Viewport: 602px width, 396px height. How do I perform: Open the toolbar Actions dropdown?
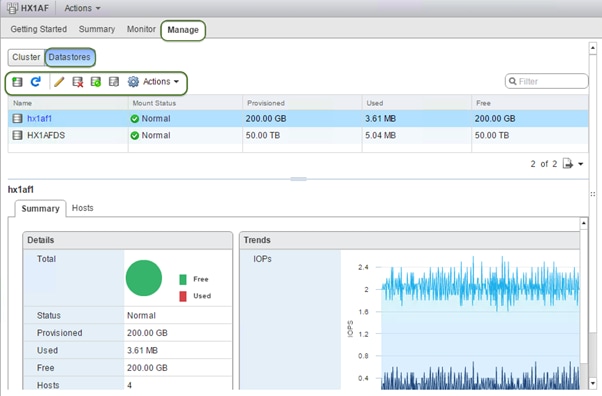point(161,81)
